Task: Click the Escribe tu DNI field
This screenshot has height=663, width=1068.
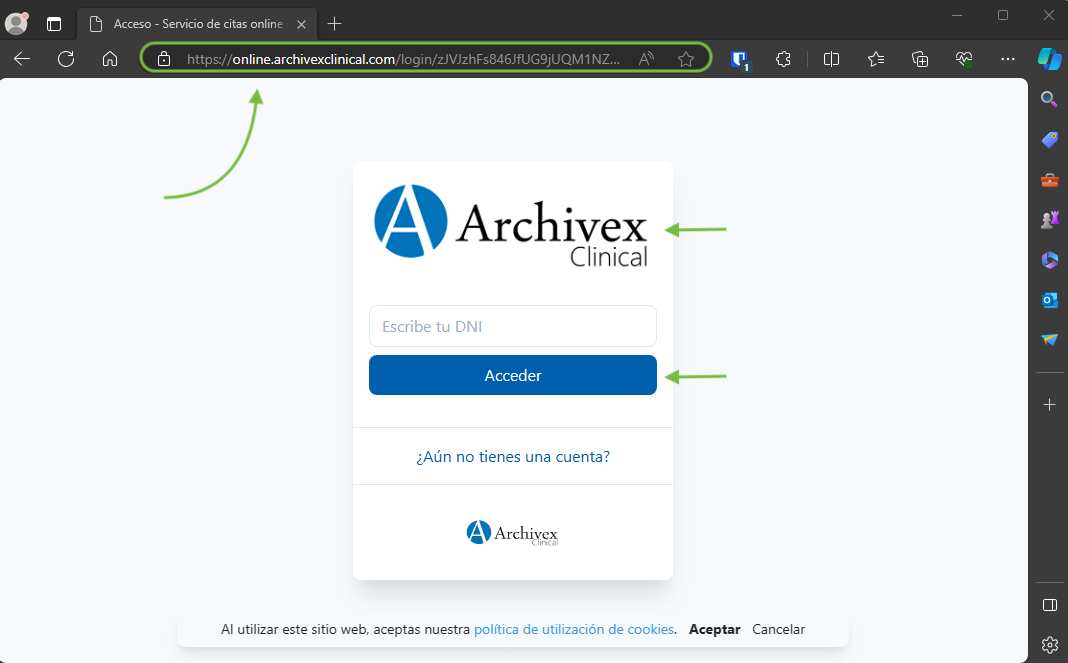Action: 512,326
